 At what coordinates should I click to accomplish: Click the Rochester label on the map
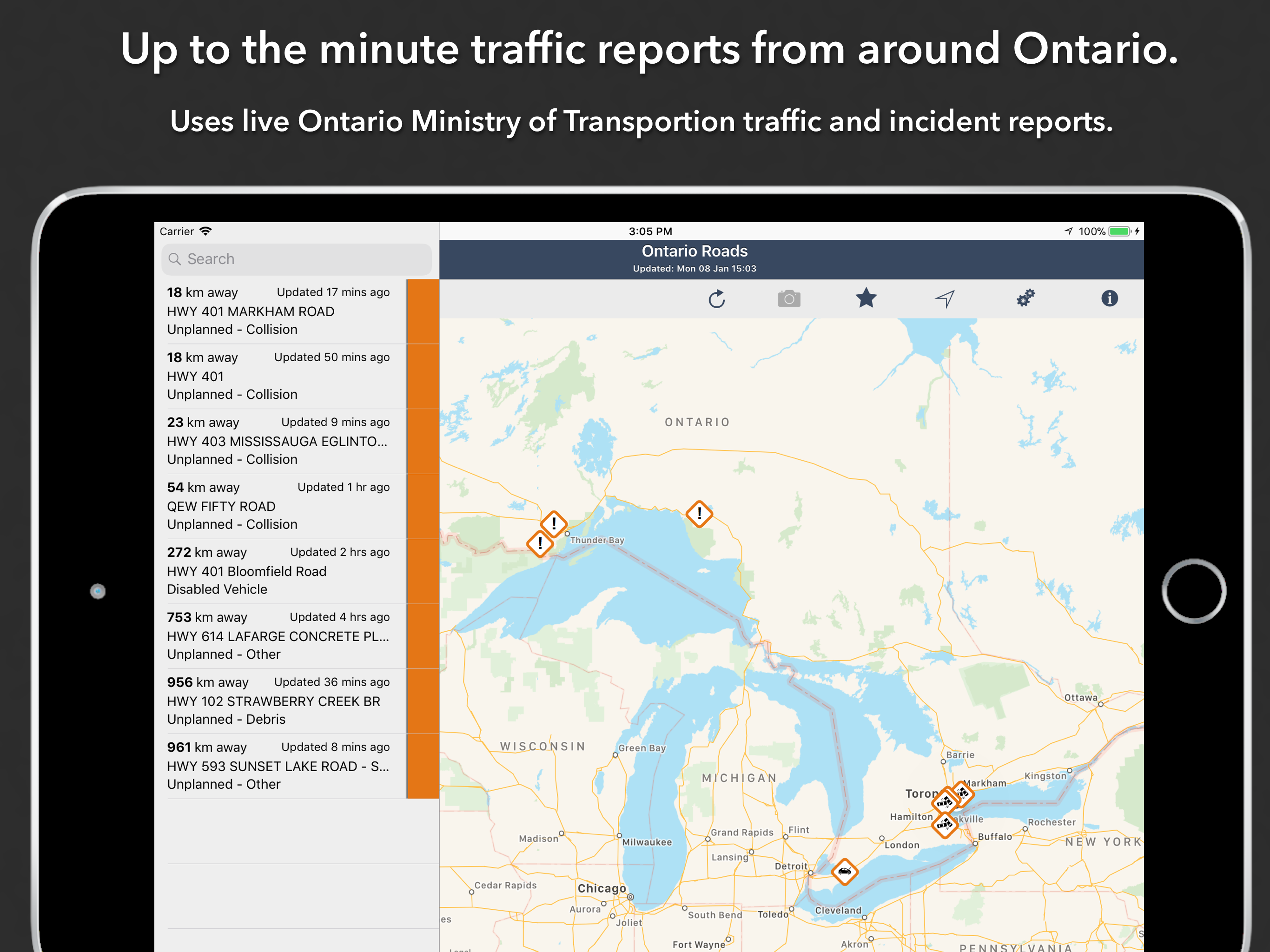1052,822
